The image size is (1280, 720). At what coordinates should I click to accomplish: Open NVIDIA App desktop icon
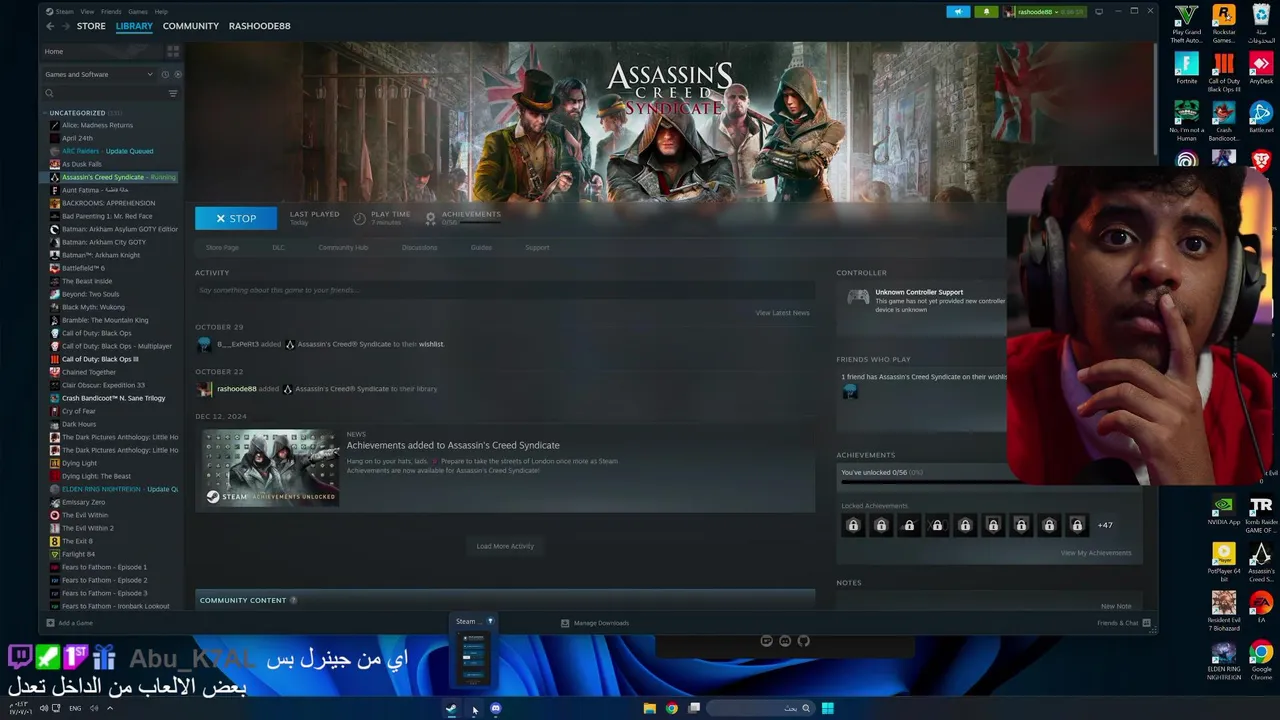1224,509
